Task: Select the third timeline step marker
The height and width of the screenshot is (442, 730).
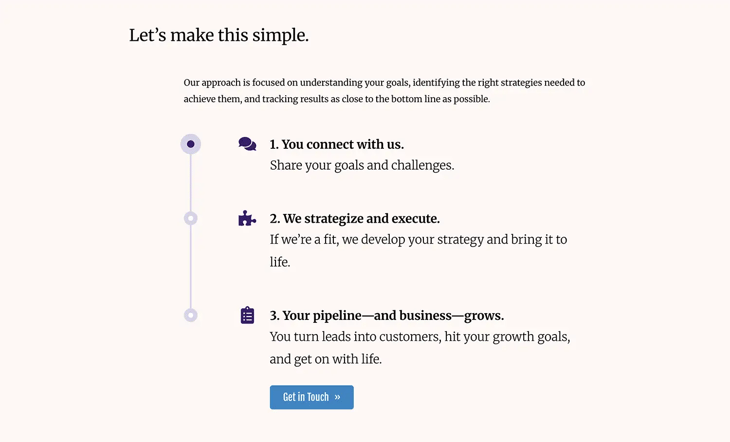Action: point(191,315)
